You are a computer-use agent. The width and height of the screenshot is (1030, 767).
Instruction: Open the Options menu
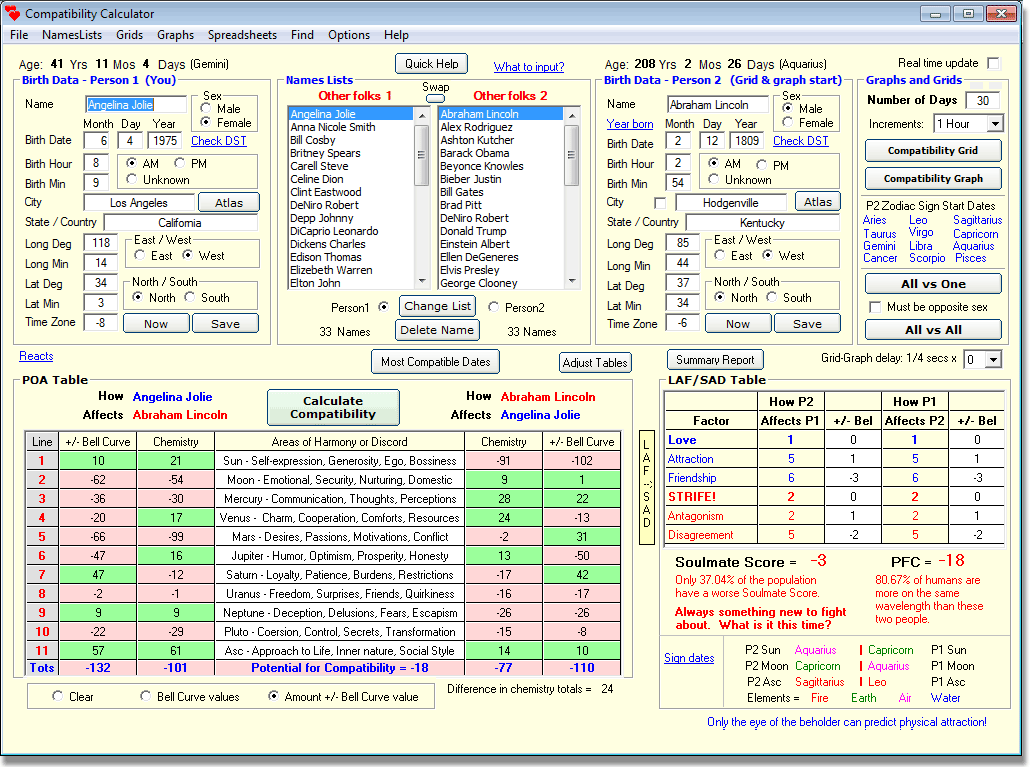click(348, 34)
